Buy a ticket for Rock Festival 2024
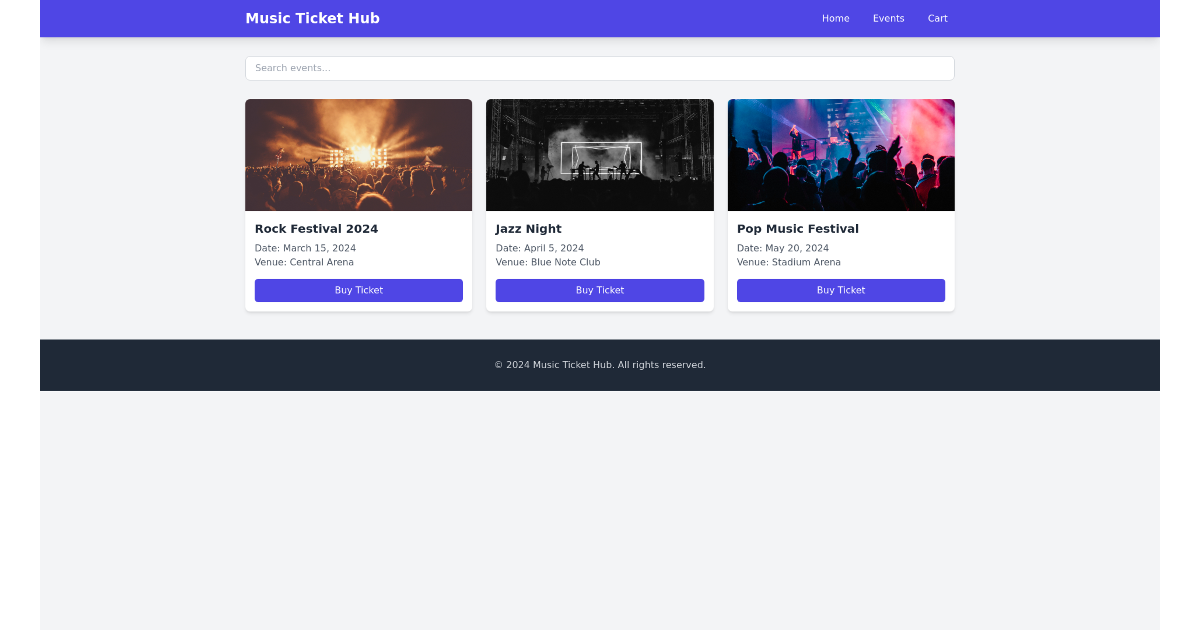 (x=358, y=290)
